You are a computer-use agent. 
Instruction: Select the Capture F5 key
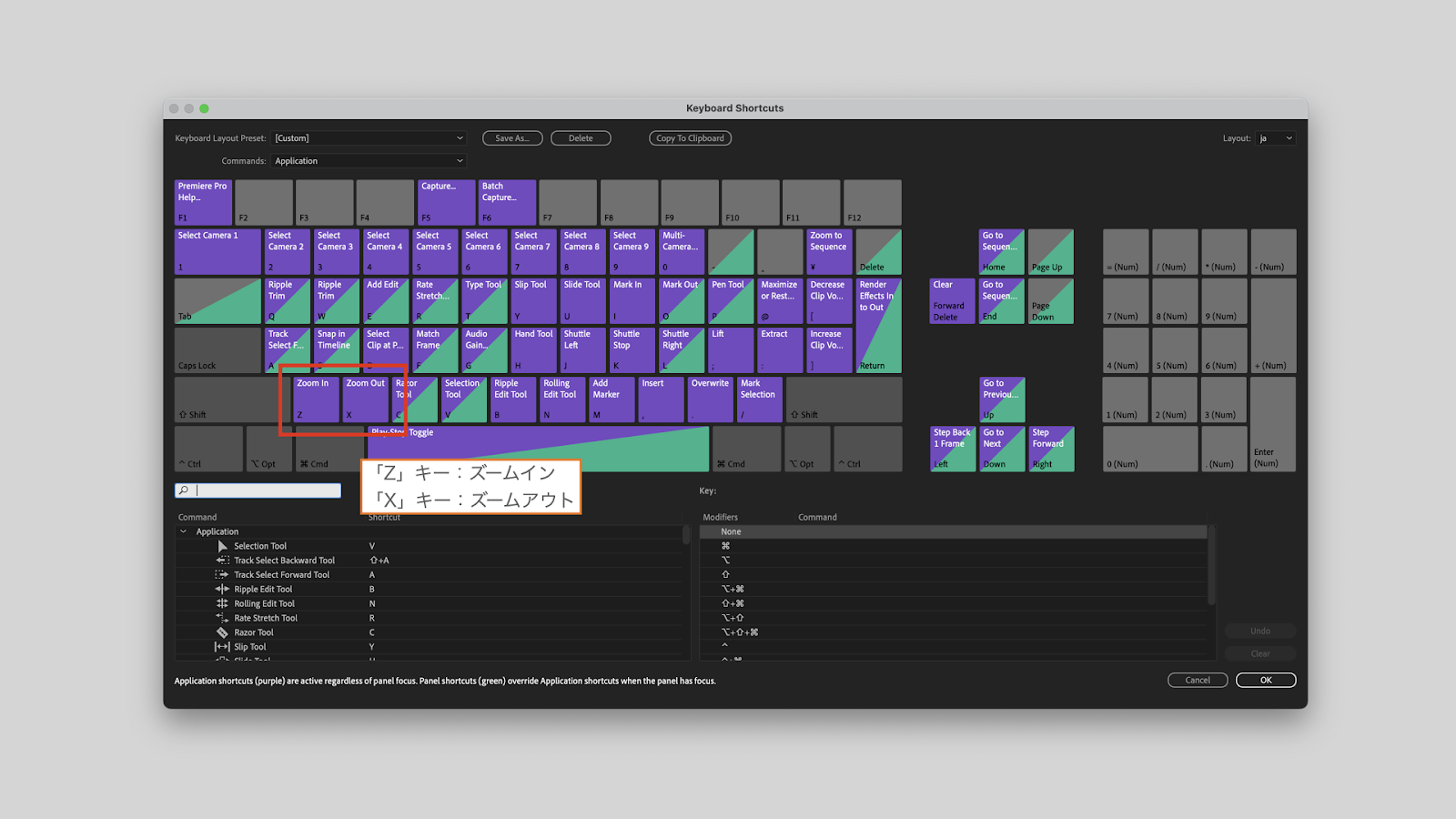pyautogui.click(x=447, y=202)
